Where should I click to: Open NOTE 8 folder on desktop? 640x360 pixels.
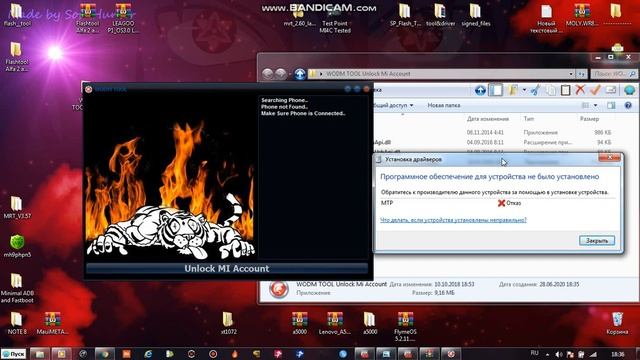(x=17, y=323)
